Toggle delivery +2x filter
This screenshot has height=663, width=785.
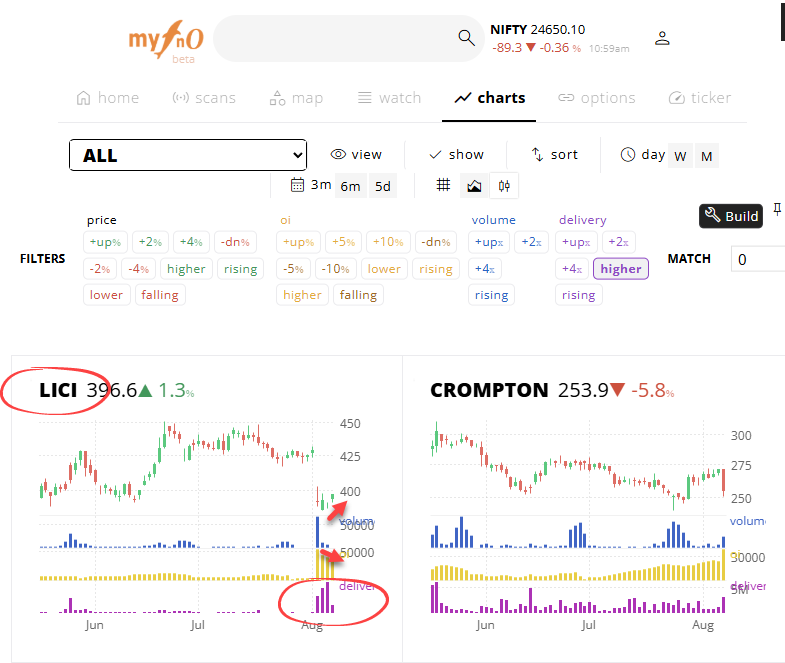(x=619, y=242)
